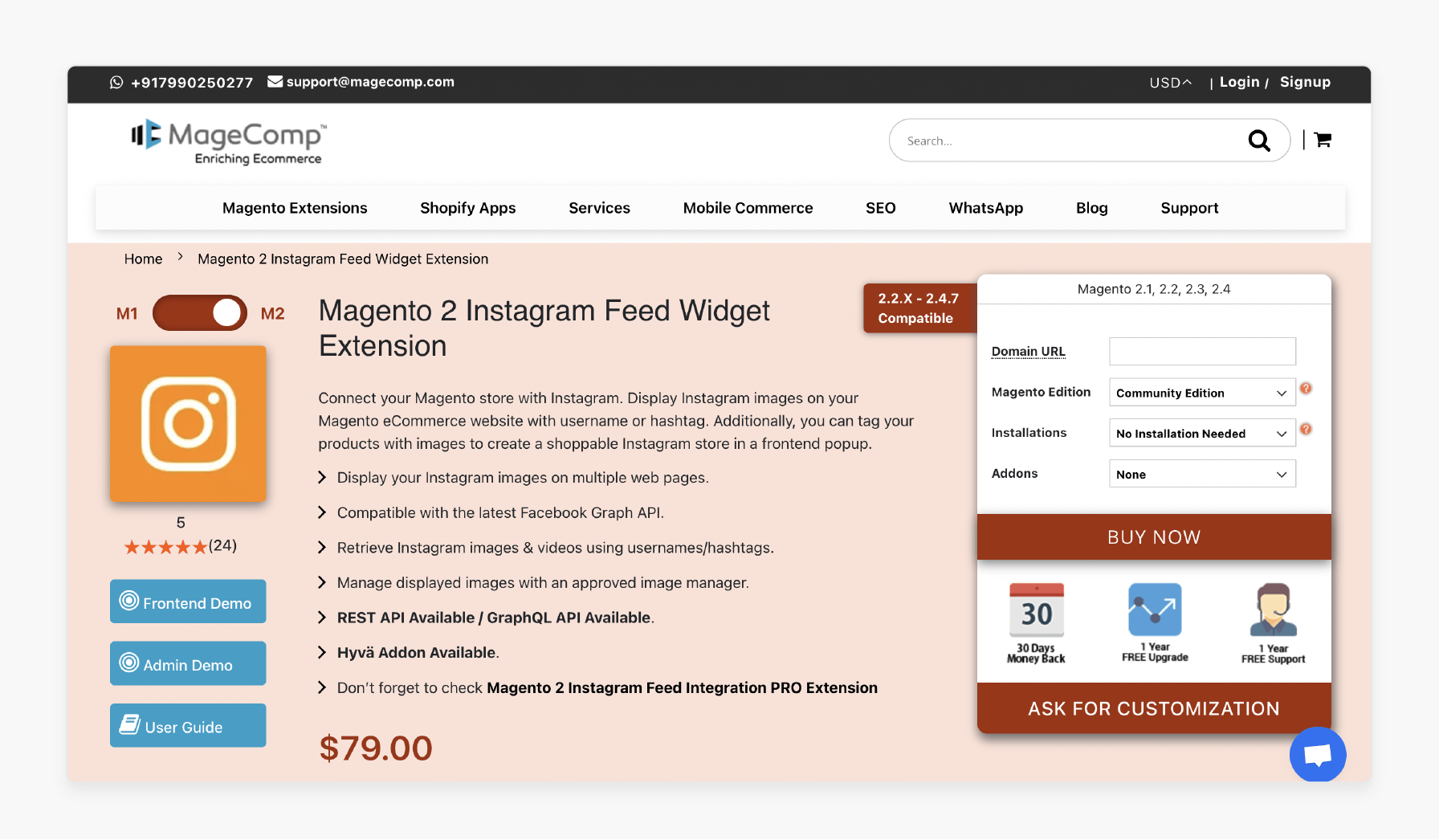
Task: Click Magento 2 Instagram Feed Integration PRO Extension link
Action: tap(682, 688)
